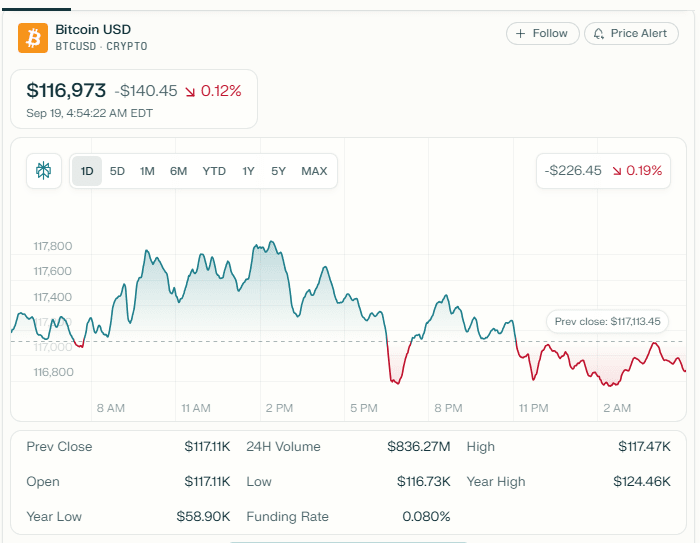Select the 6M time range
The width and height of the screenshot is (700, 543).
(178, 171)
